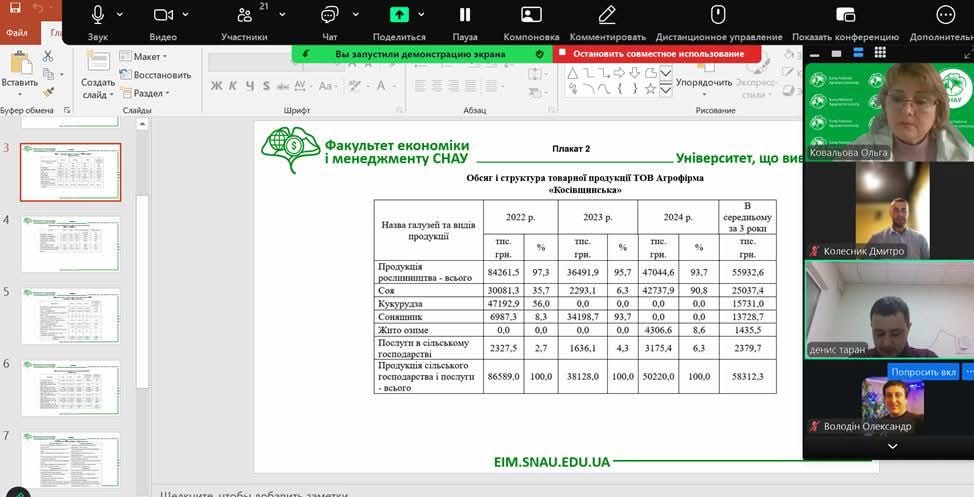Click the Zoom microphone icon (Звук)
974x497 pixels.
pos(98,15)
